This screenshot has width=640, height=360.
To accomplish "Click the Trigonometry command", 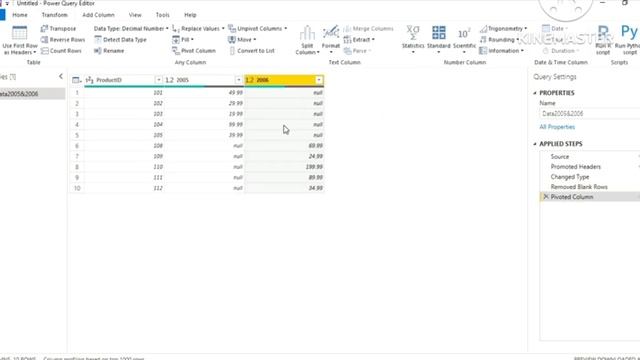I will [503, 29].
